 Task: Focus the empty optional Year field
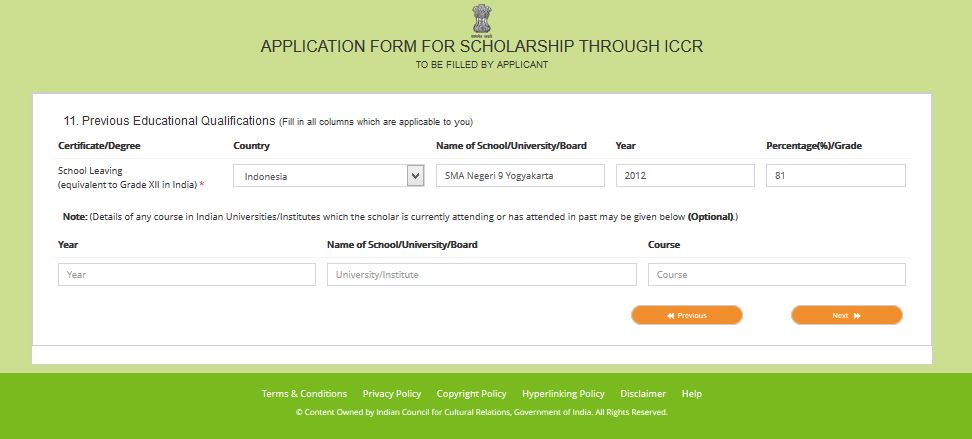(186, 274)
